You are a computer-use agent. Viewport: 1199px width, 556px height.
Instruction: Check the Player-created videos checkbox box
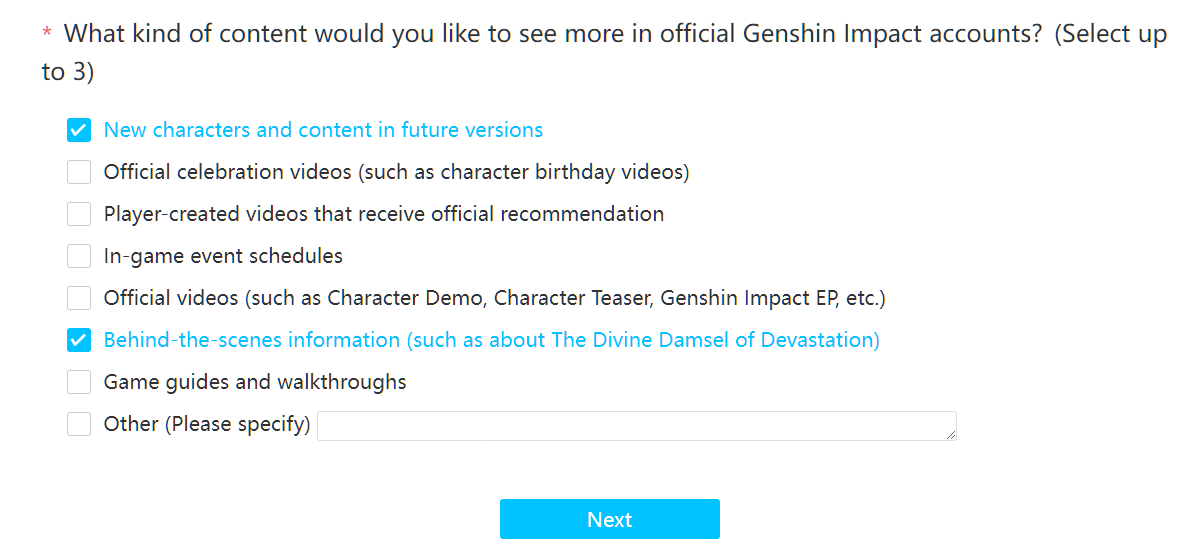79,214
